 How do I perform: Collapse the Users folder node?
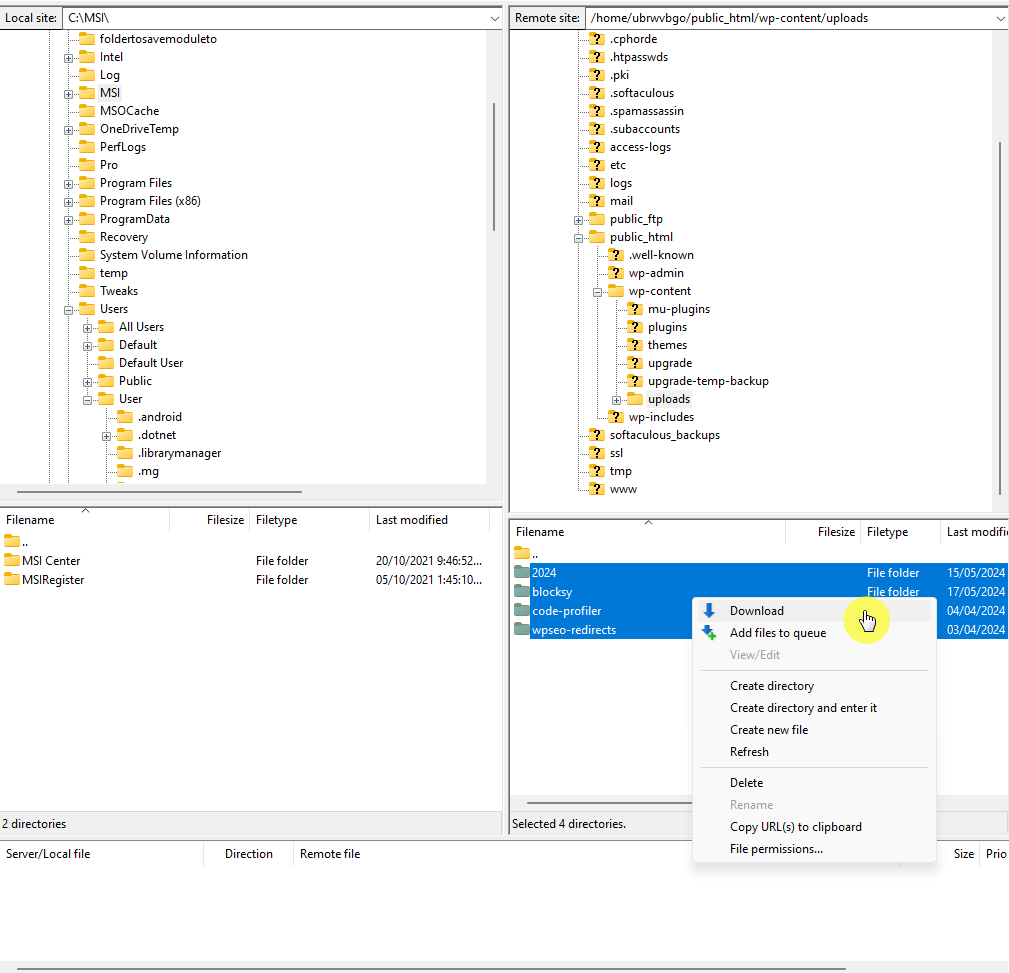point(68,310)
